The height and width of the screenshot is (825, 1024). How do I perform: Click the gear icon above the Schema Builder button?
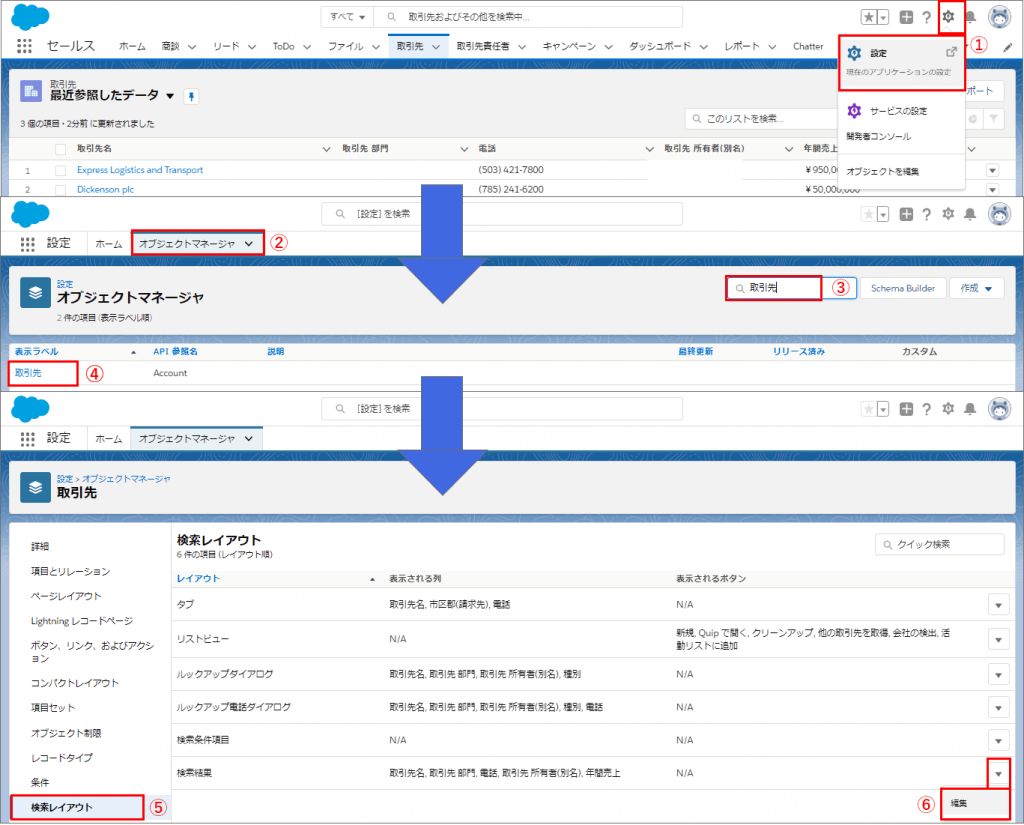pos(948,214)
